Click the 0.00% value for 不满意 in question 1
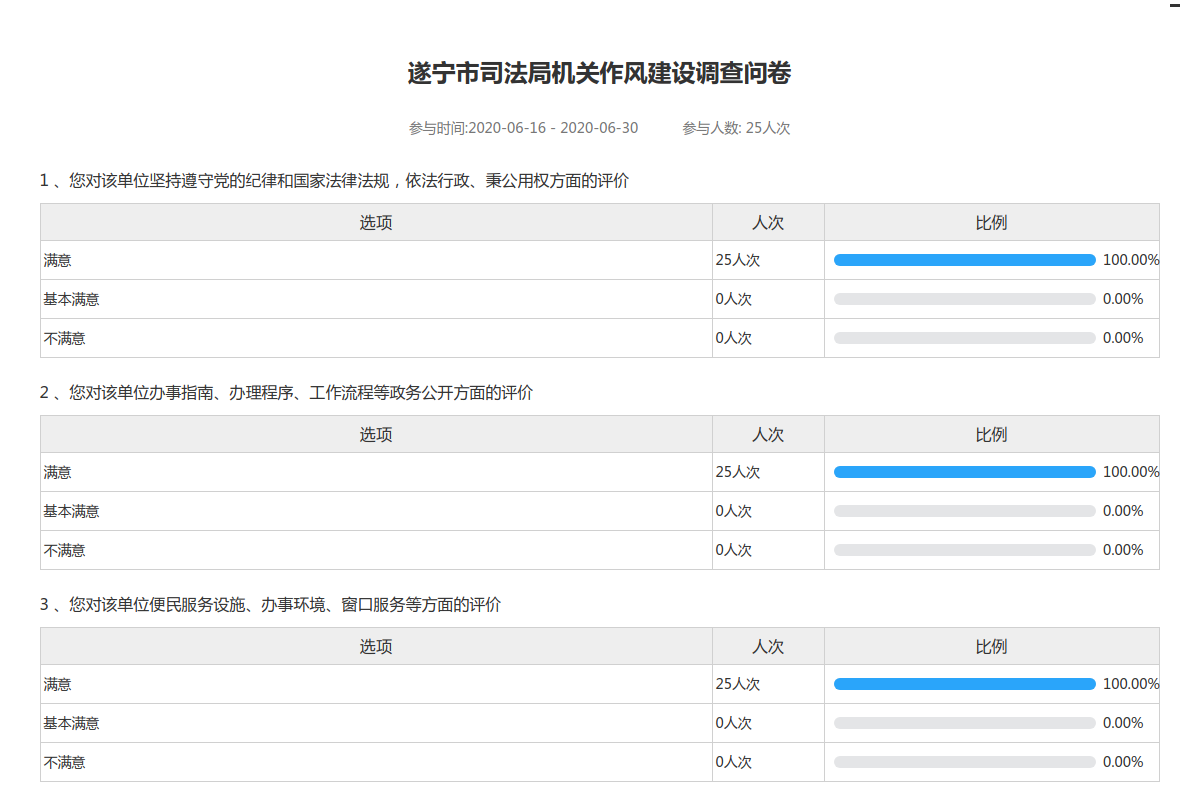Viewport: 1187px width, 801px height. [x=1122, y=338]
